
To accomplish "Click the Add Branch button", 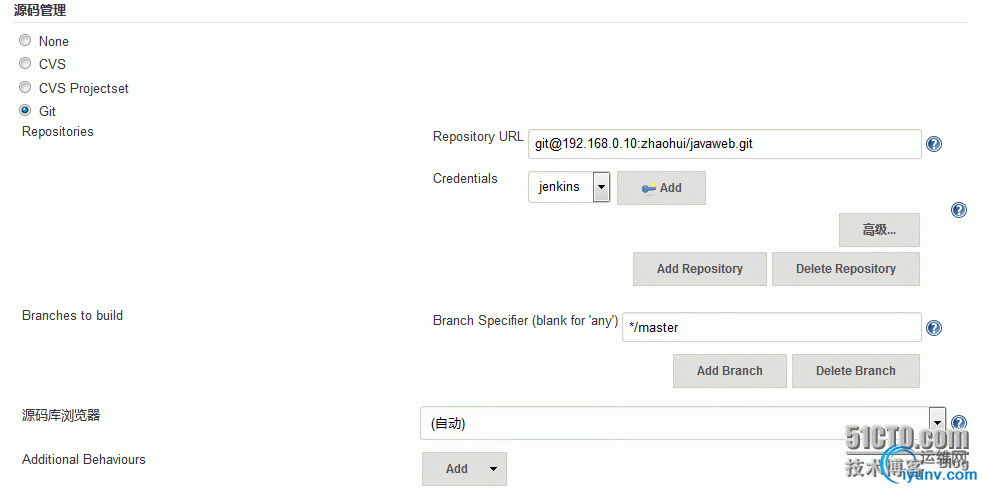I will click(x=730, y=371).
